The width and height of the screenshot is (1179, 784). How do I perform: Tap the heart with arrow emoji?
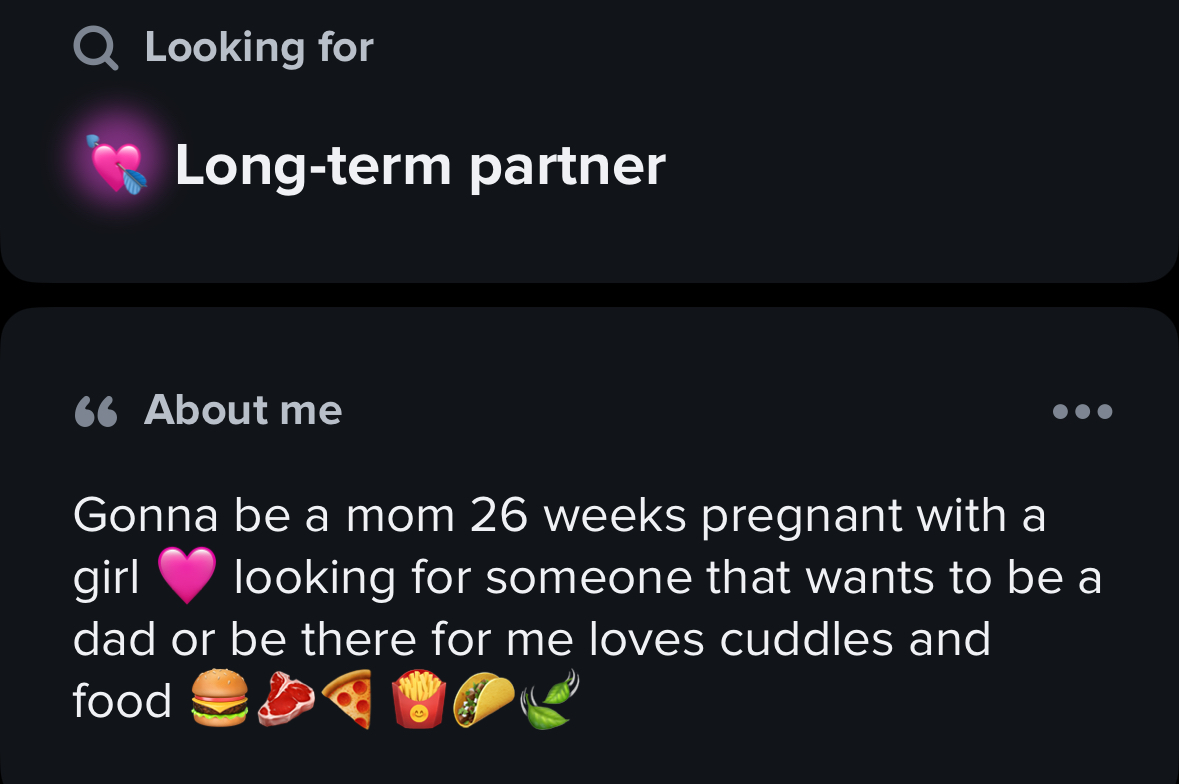tap(117, 165)
